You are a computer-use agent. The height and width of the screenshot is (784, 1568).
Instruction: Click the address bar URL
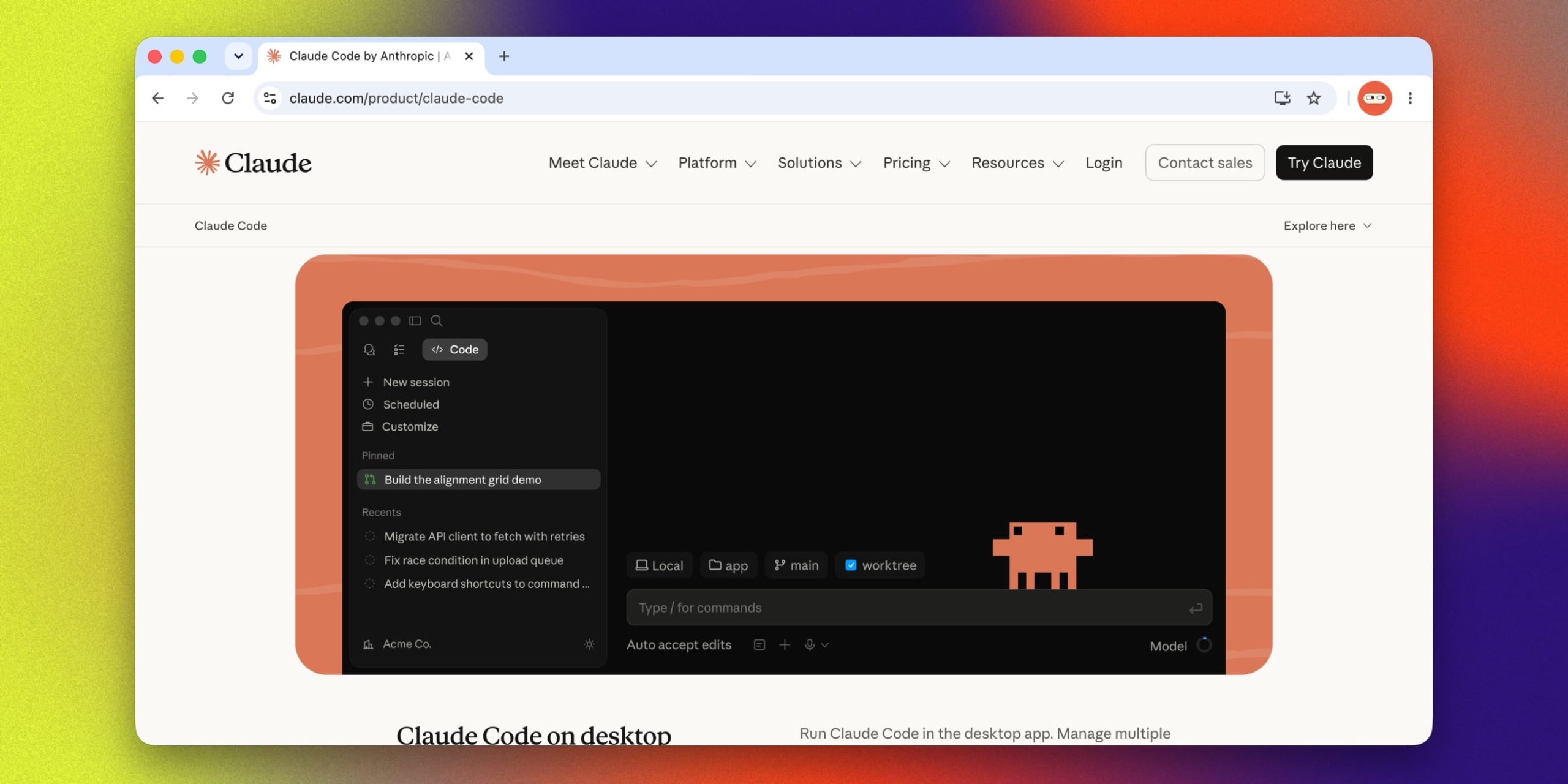[396, 98]
